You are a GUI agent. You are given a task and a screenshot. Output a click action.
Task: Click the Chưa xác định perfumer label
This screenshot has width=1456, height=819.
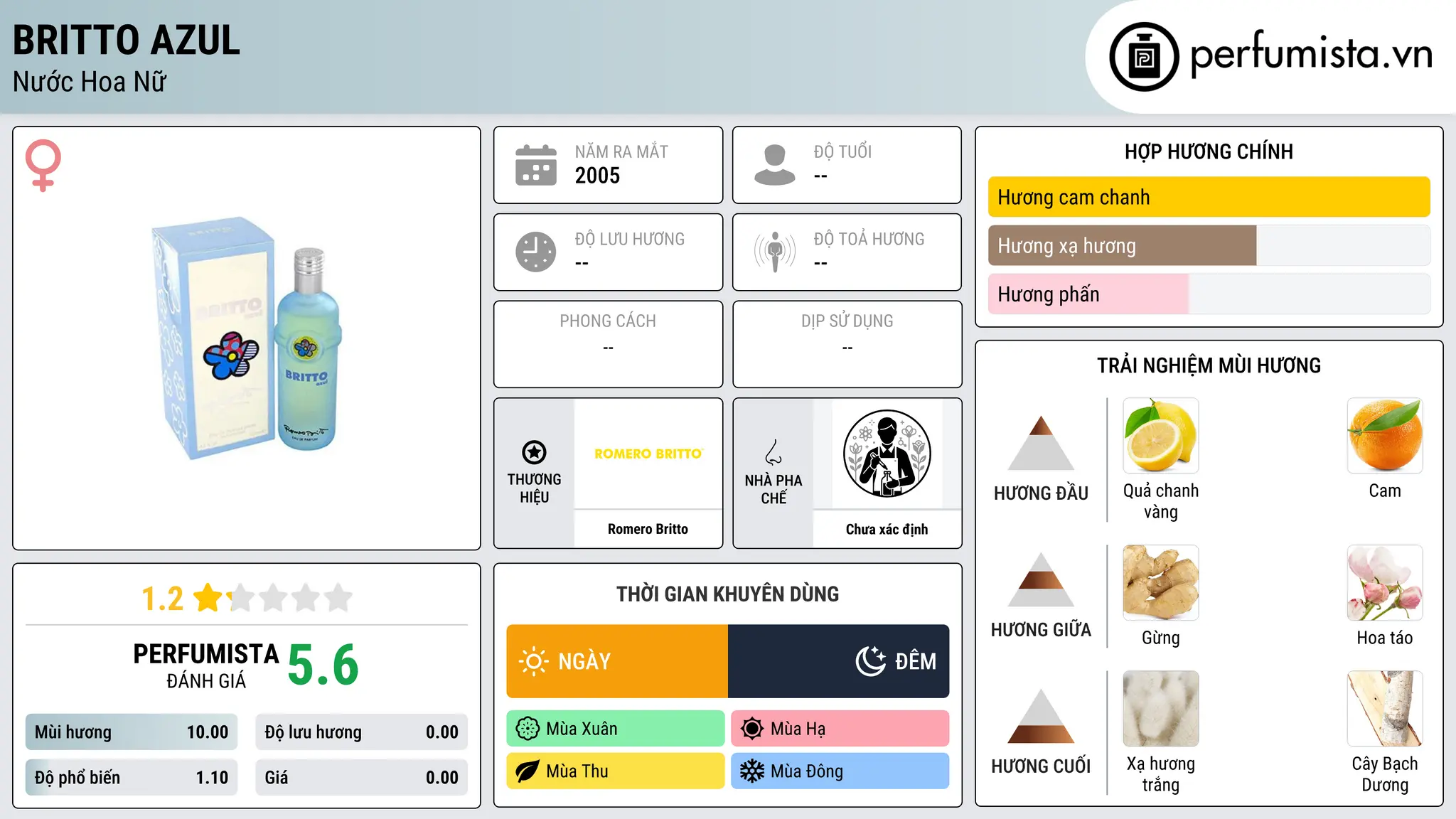coord(887,529)
